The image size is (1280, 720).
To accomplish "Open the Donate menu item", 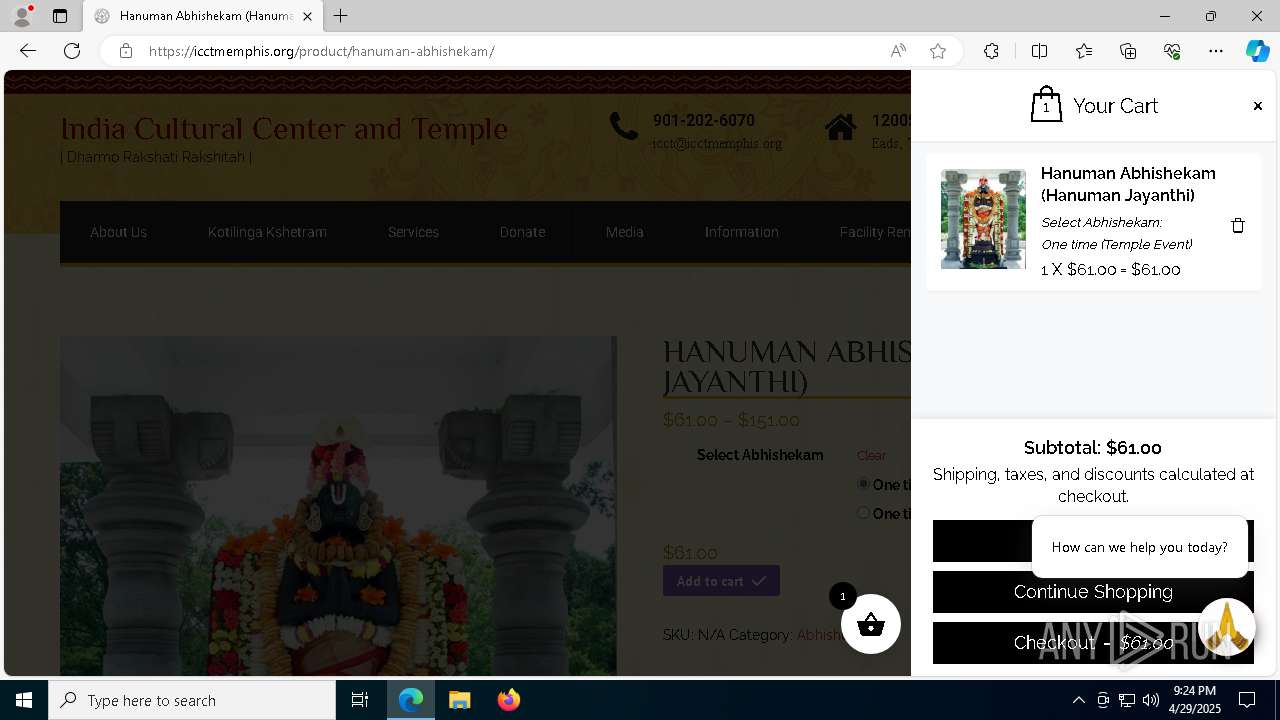I will tap(522, 232).
